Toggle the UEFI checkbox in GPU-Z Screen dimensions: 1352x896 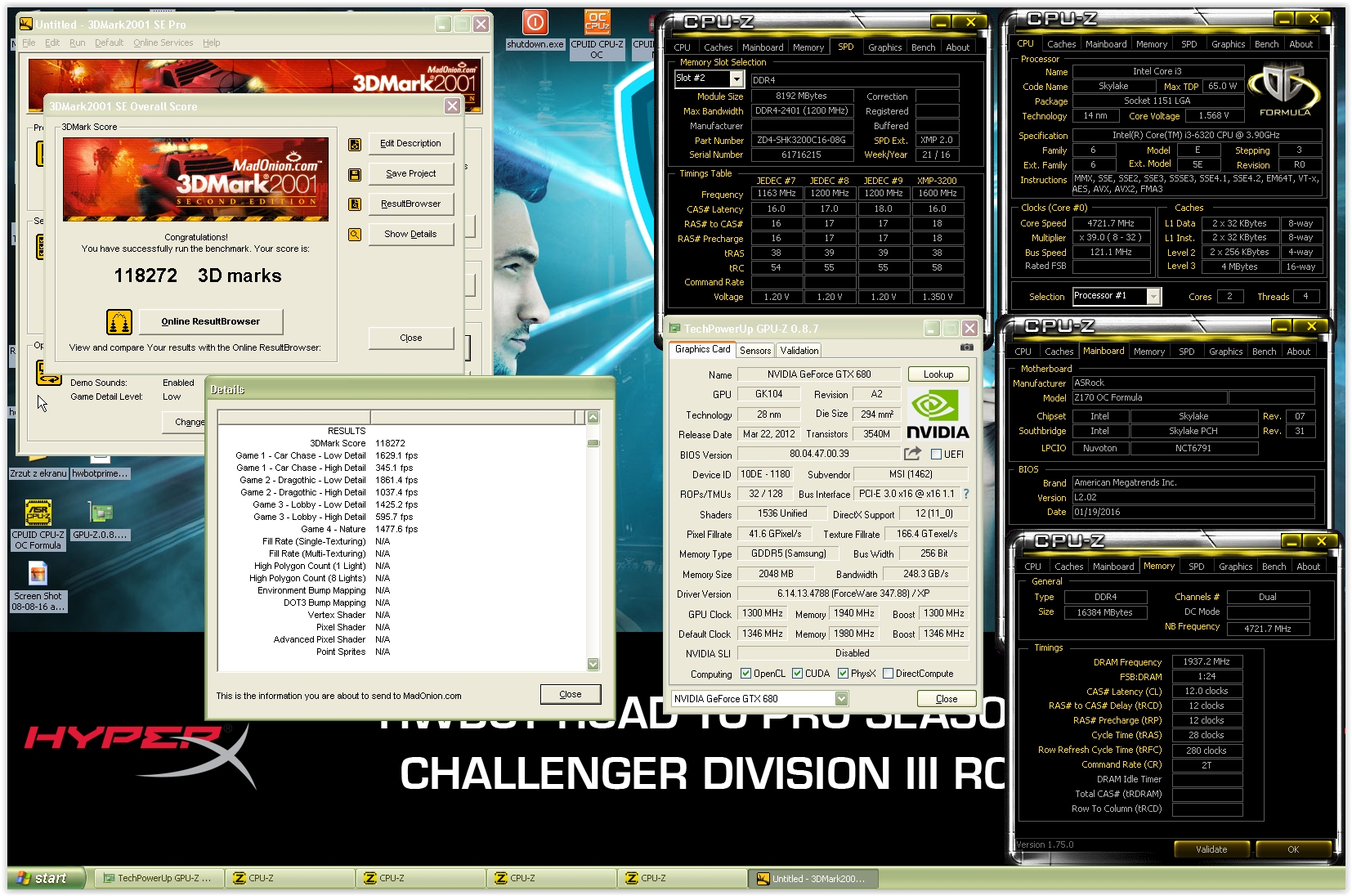click(936, 455)
